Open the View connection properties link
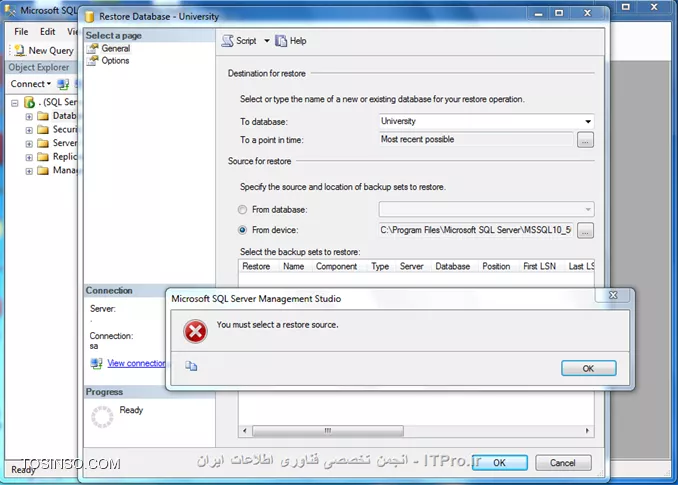Viewport: 678px width, 485px height. (x=137, y=363)
